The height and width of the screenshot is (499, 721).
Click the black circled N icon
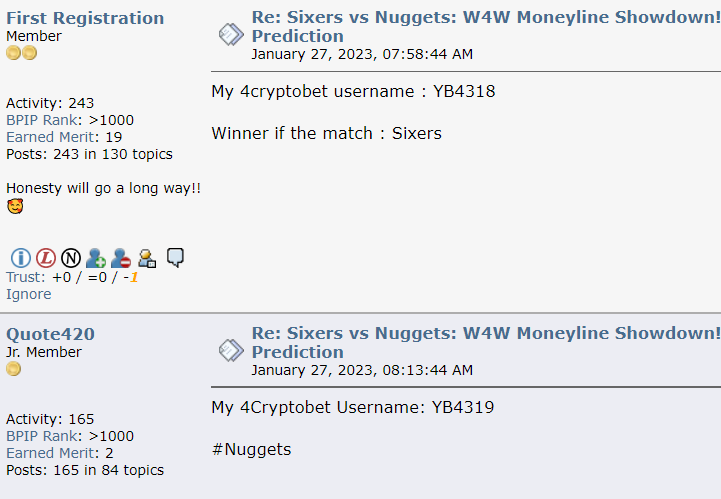tap(71, 258)
